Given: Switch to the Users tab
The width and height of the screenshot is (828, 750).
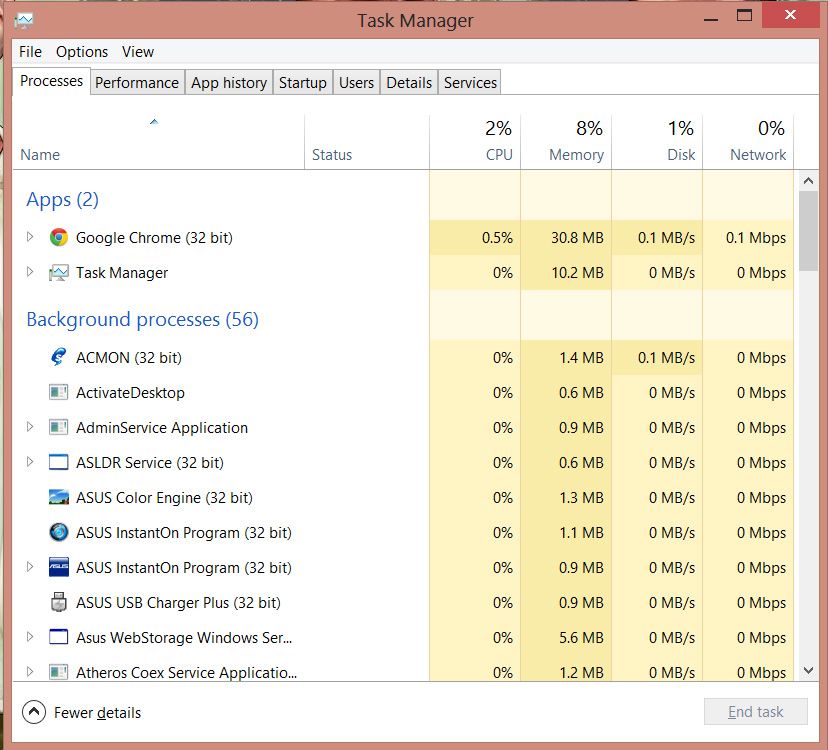Looking at the screenshot, I should 356,83.
